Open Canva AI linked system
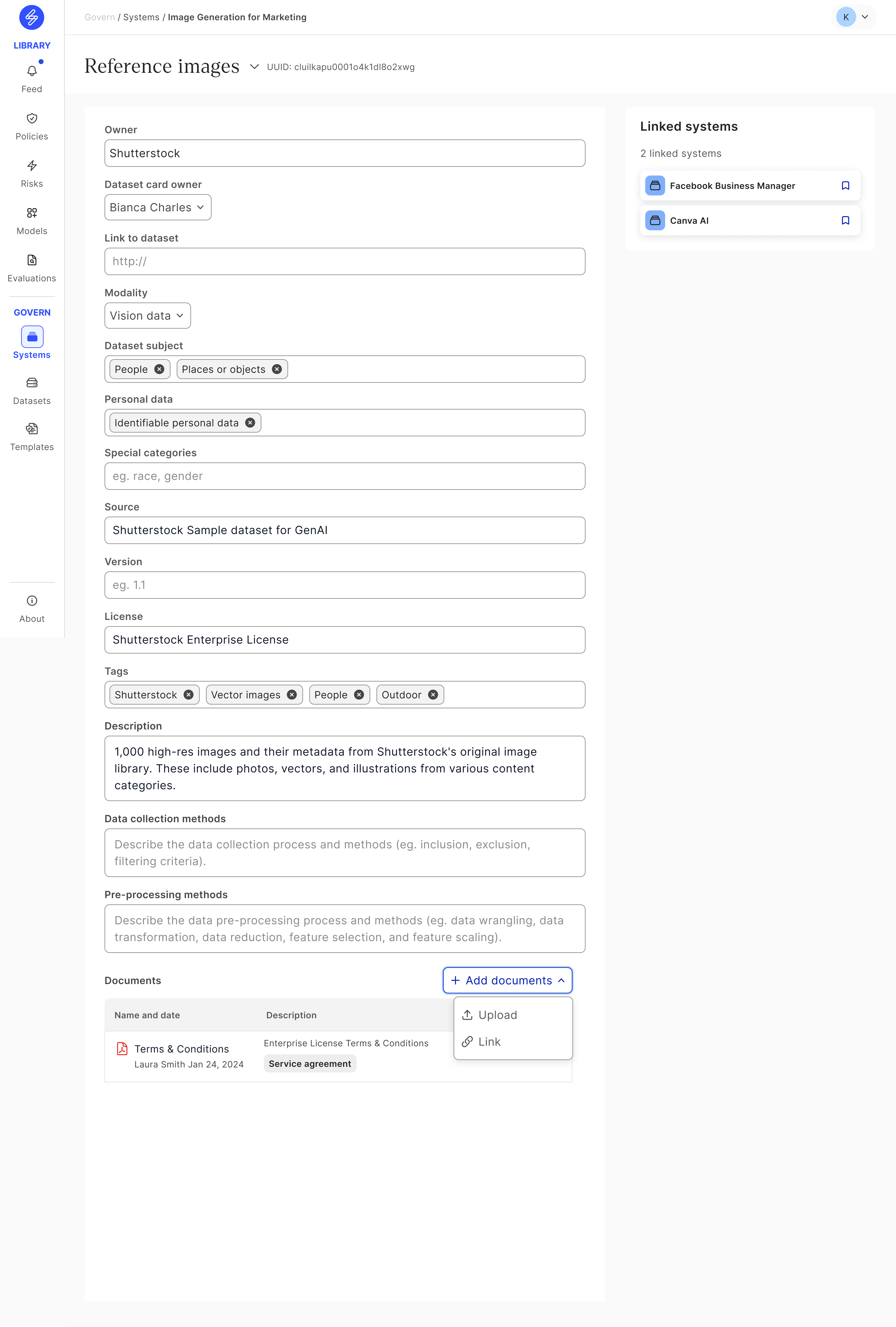 pyautogui.click(x=750, y=220)
